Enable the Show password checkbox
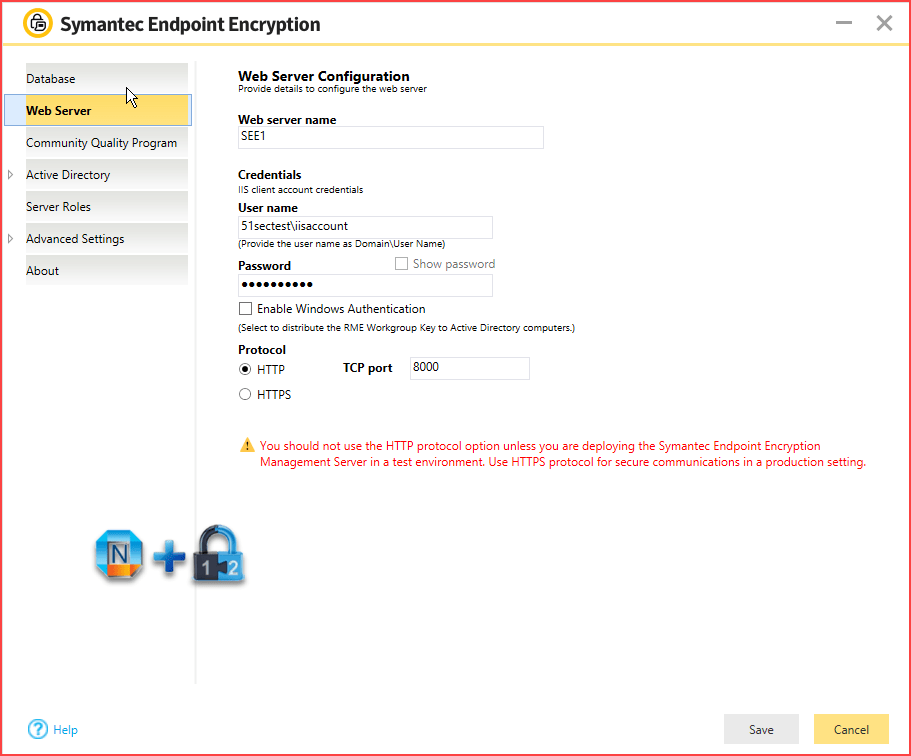 [401, 263]
